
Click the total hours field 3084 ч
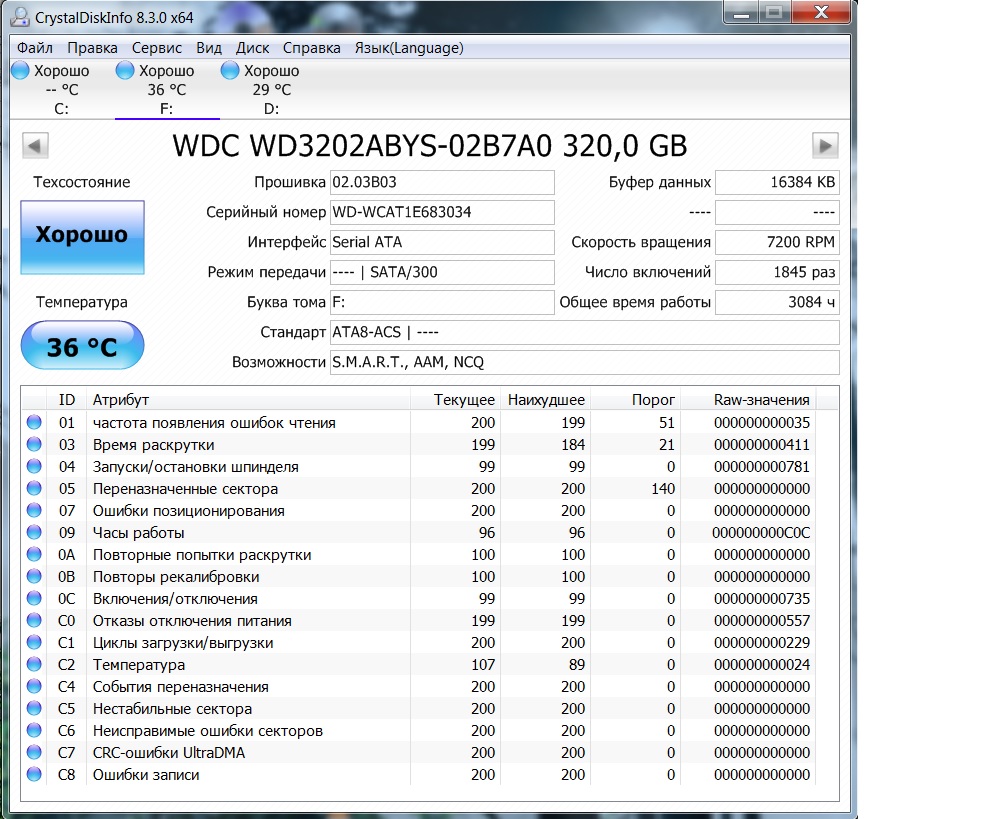click(777, 302)
